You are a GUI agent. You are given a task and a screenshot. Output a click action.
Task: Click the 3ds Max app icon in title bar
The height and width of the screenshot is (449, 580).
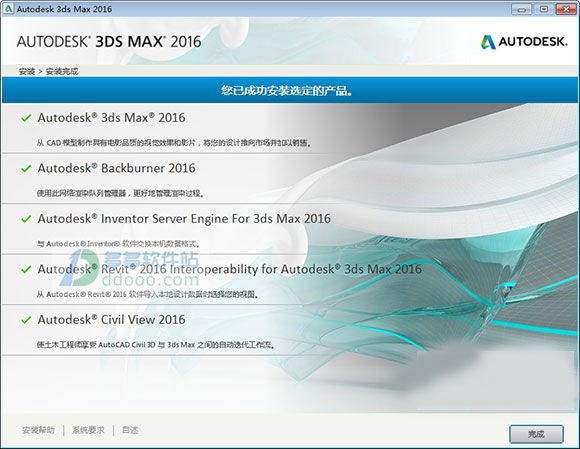(x=9, y=9)
